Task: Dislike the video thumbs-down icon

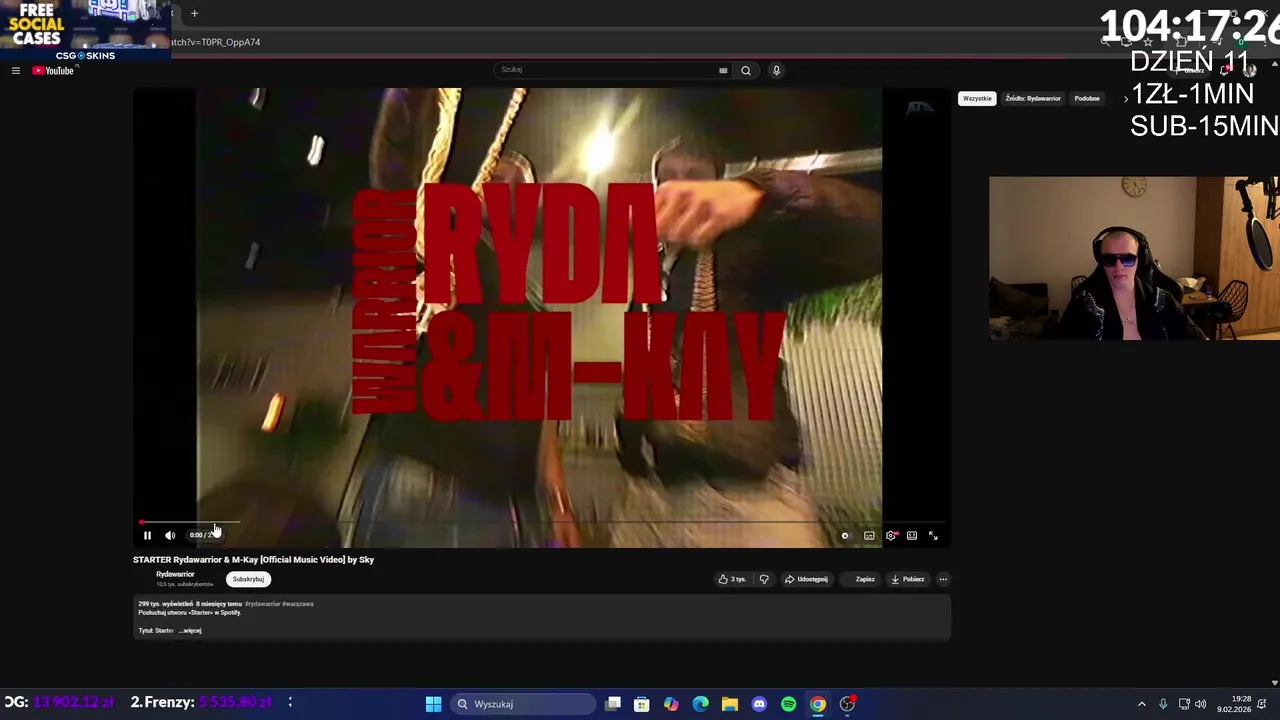Action: pos(764,579)
